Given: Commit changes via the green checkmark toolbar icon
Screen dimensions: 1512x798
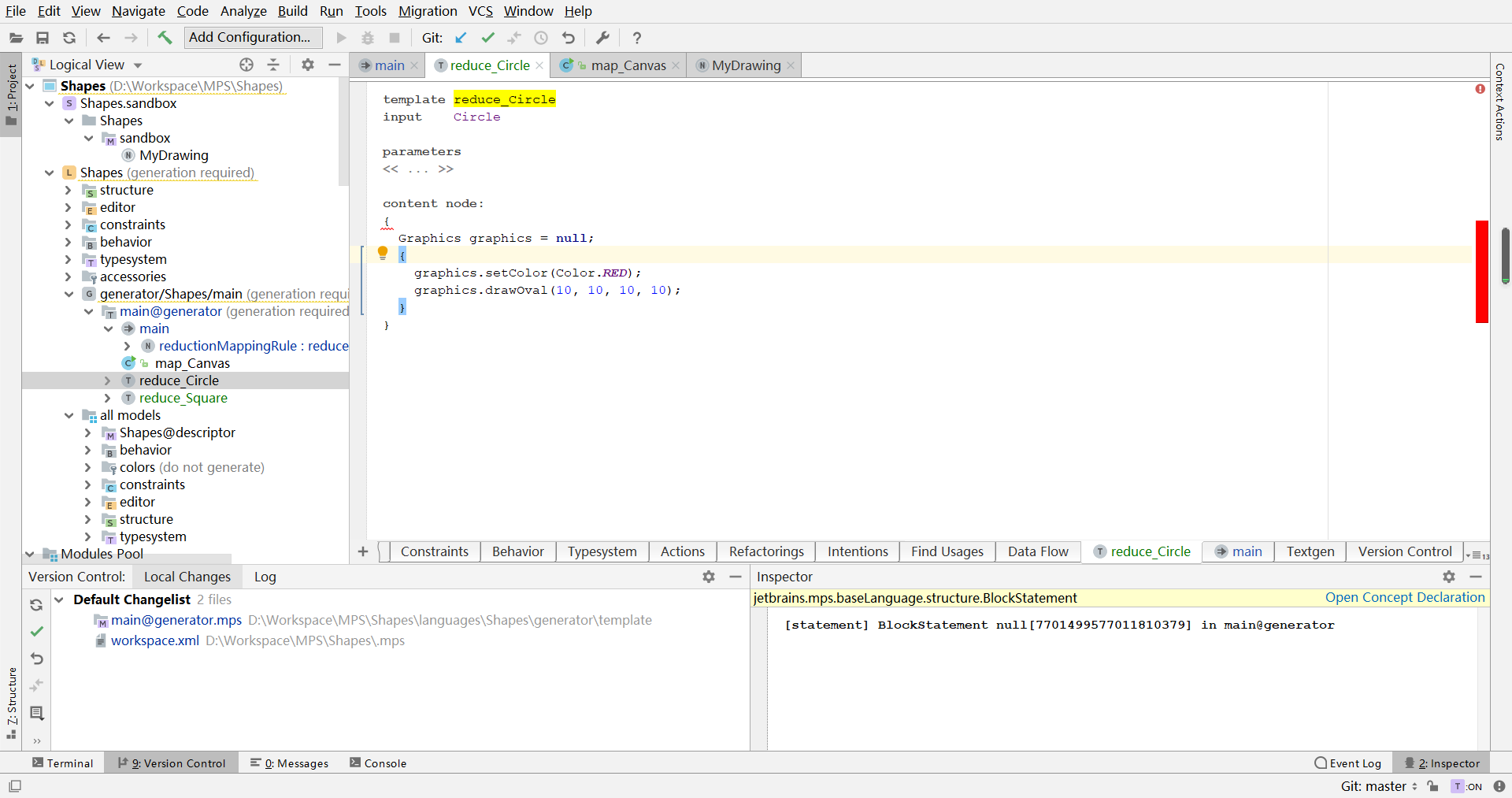Looking at the screenshot, I should tap(487, 37).
